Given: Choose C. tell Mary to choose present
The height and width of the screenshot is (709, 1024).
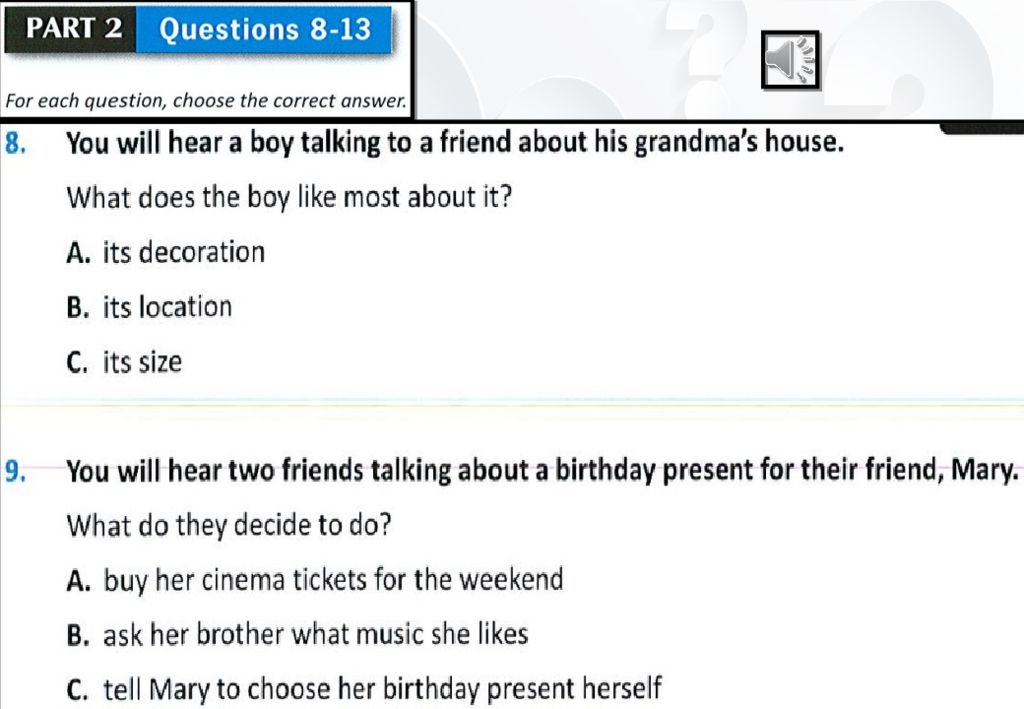Looking at the screenshot, I should pos(364,689).
